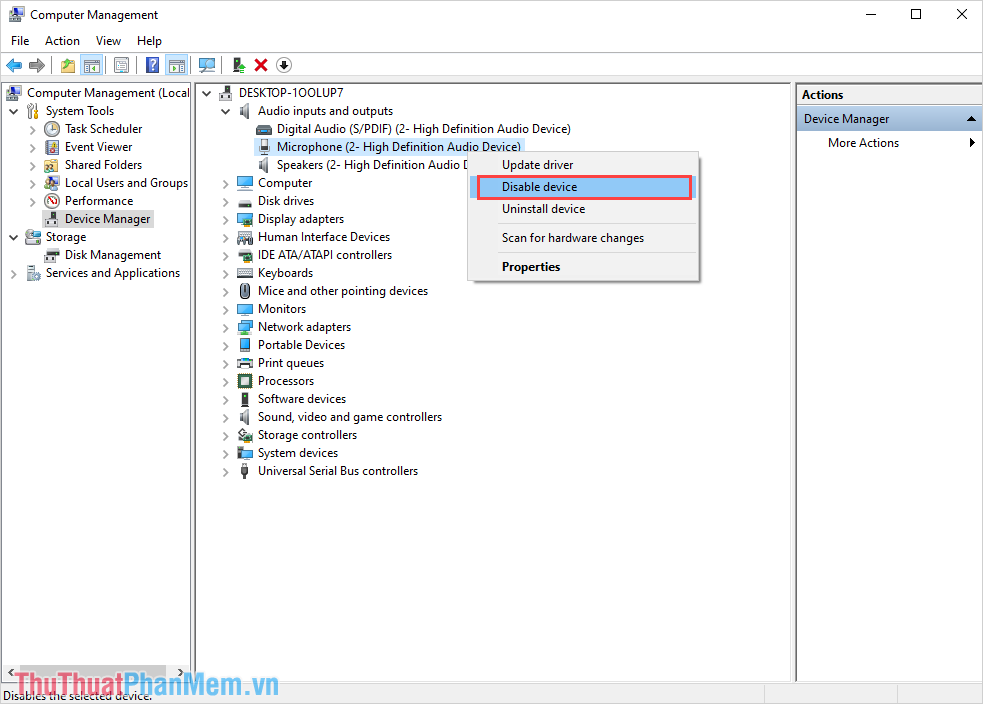The image size is (983, 704).
Task: Click the red Uninstall device icon
Action: click(x=260, y=65)
